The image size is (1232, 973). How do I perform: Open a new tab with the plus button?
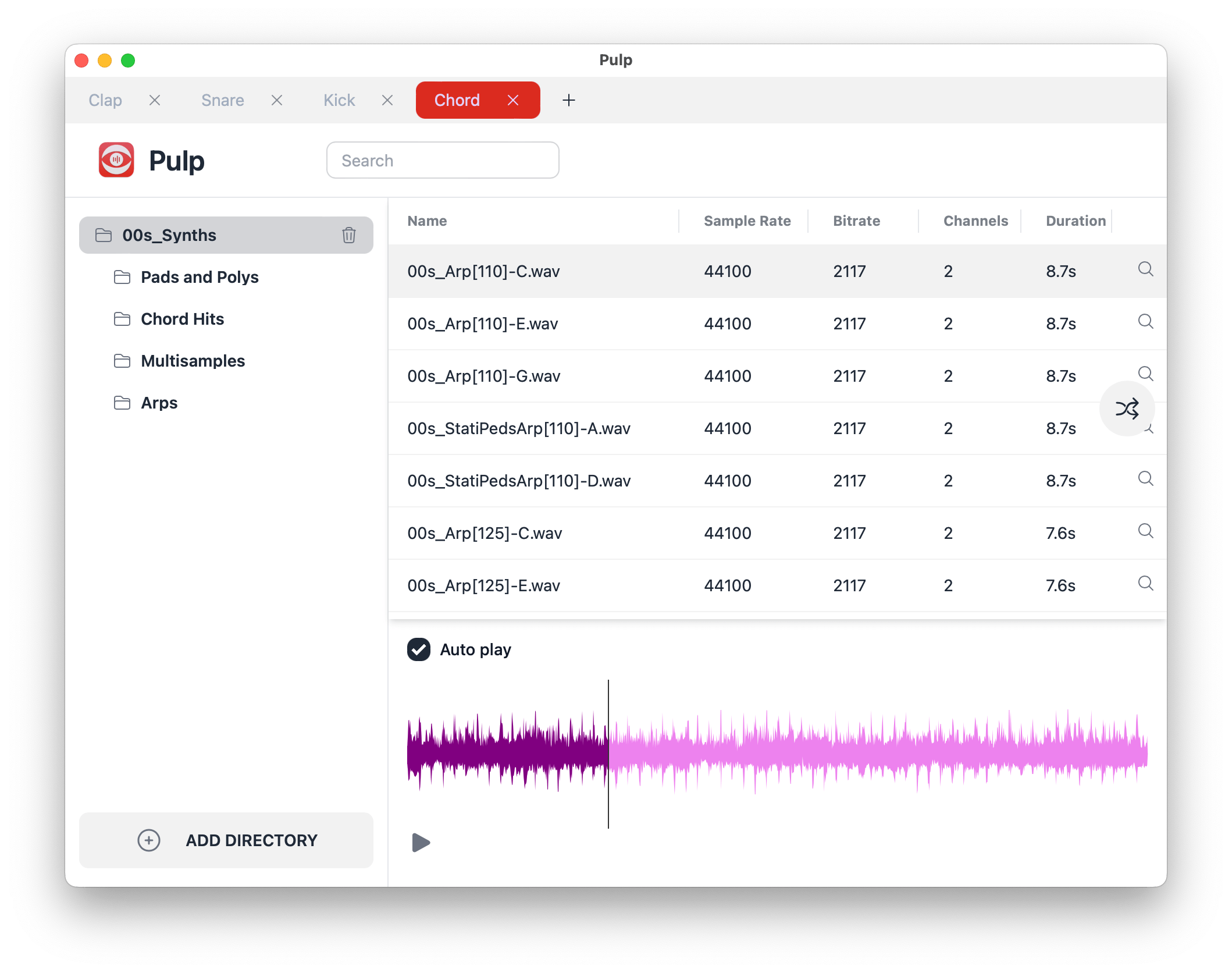568,100
